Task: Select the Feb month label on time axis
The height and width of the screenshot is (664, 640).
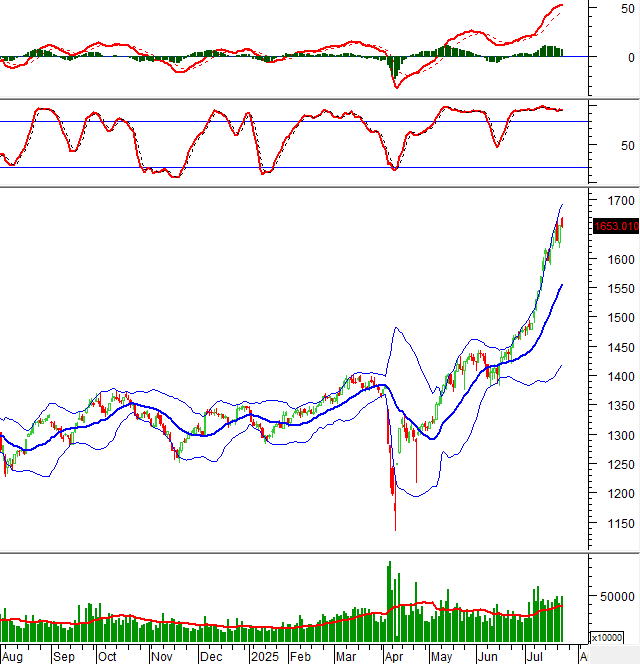Action: 300,657
